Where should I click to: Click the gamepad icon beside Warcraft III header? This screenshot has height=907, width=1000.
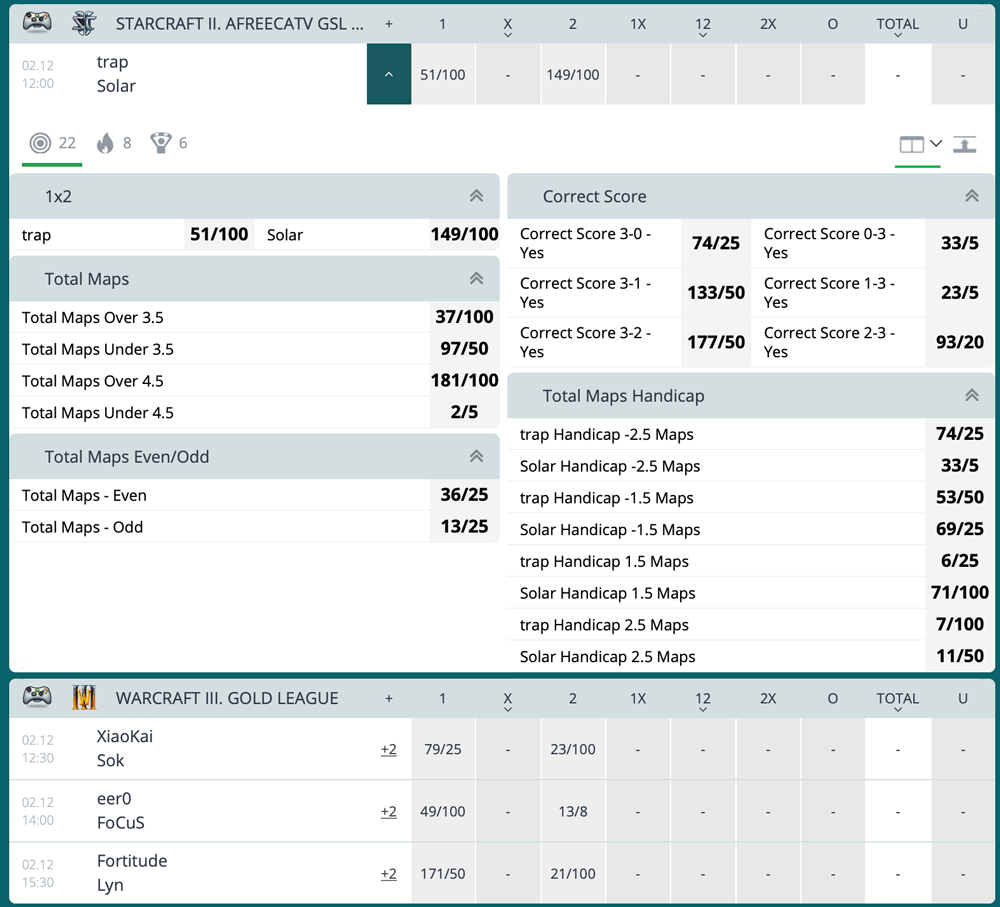point(37,697)
